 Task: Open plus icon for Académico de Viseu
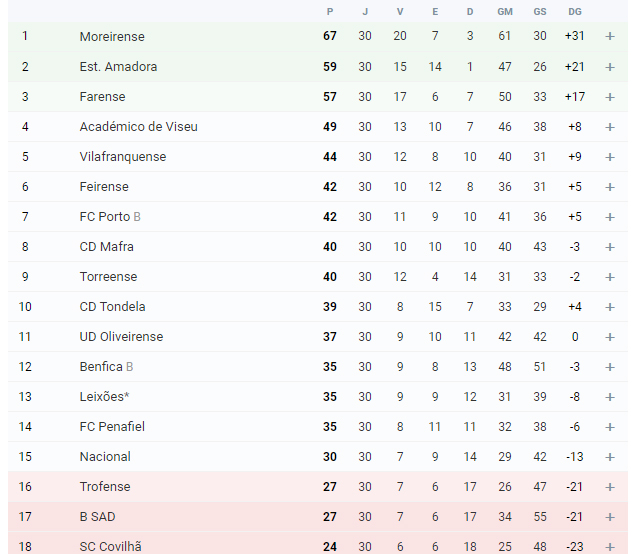610,127
